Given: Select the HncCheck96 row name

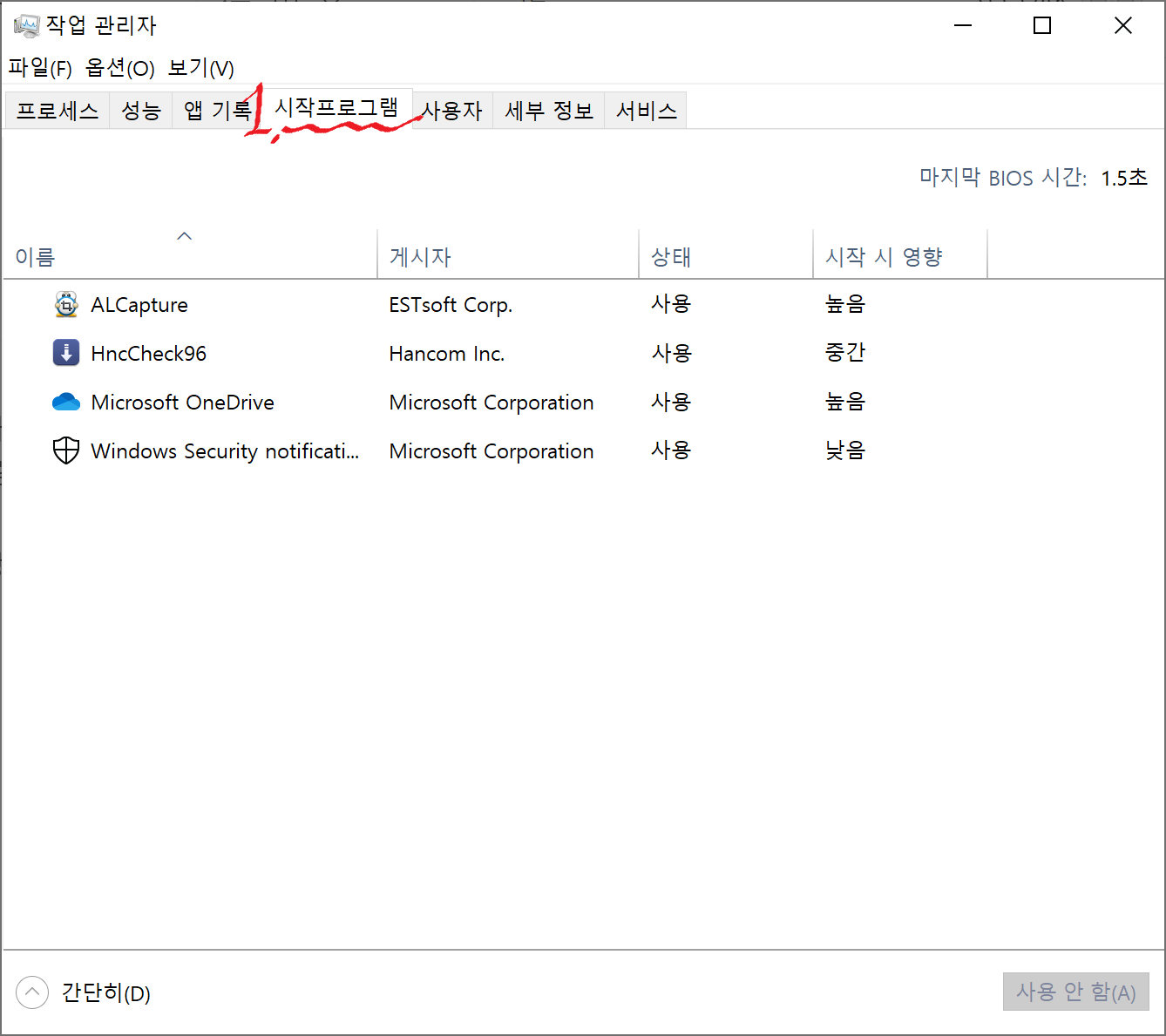Looking at the screenshot, I should [x=149, y=354].
